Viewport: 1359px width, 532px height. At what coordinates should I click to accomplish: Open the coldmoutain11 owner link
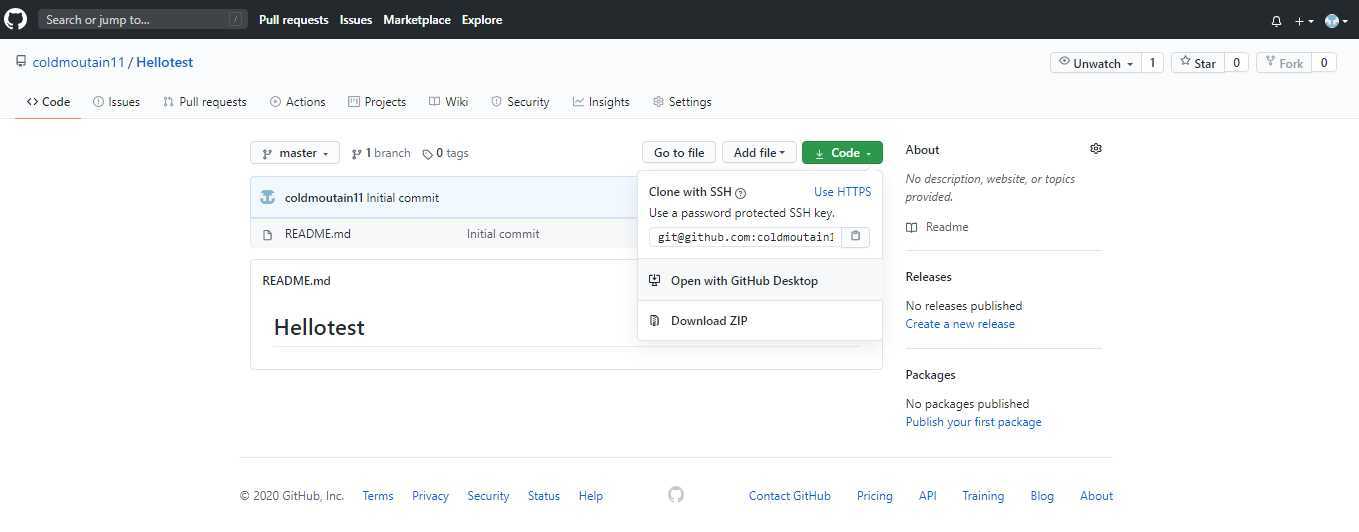tap(78, 62)
